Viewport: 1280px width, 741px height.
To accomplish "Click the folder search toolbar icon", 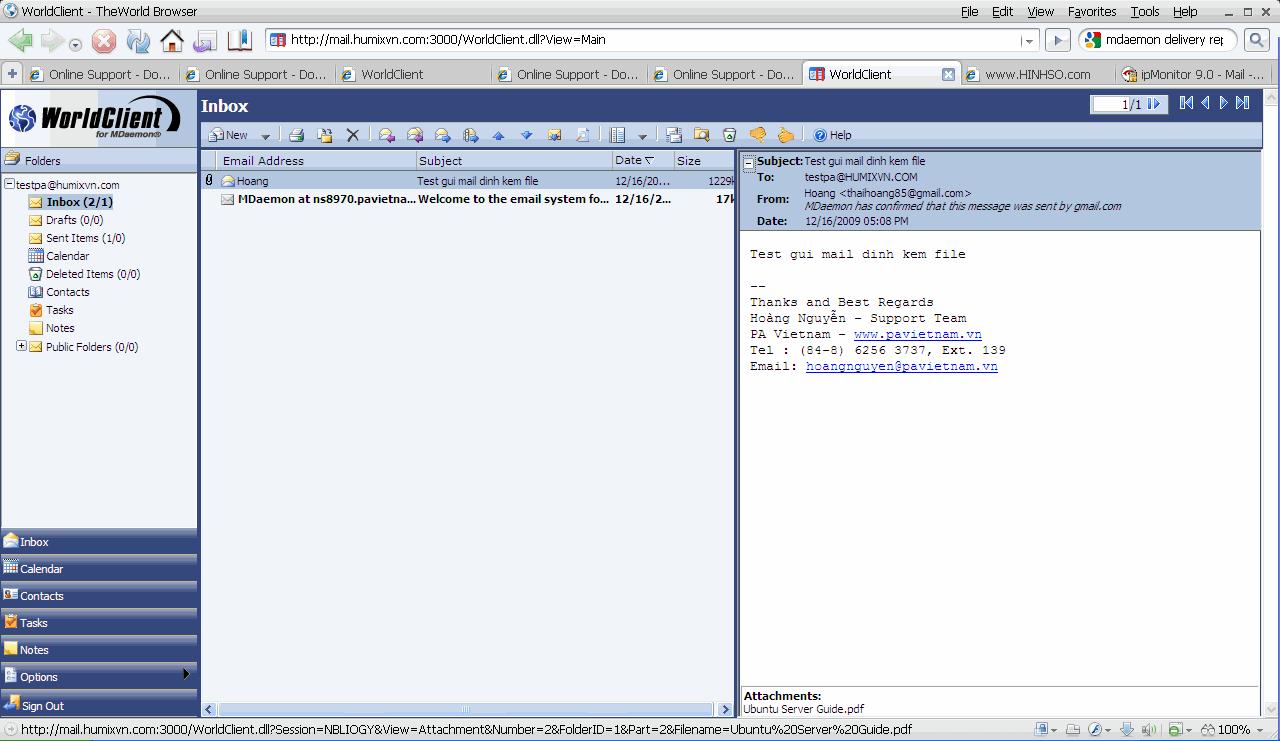I will tap(702, 135).
